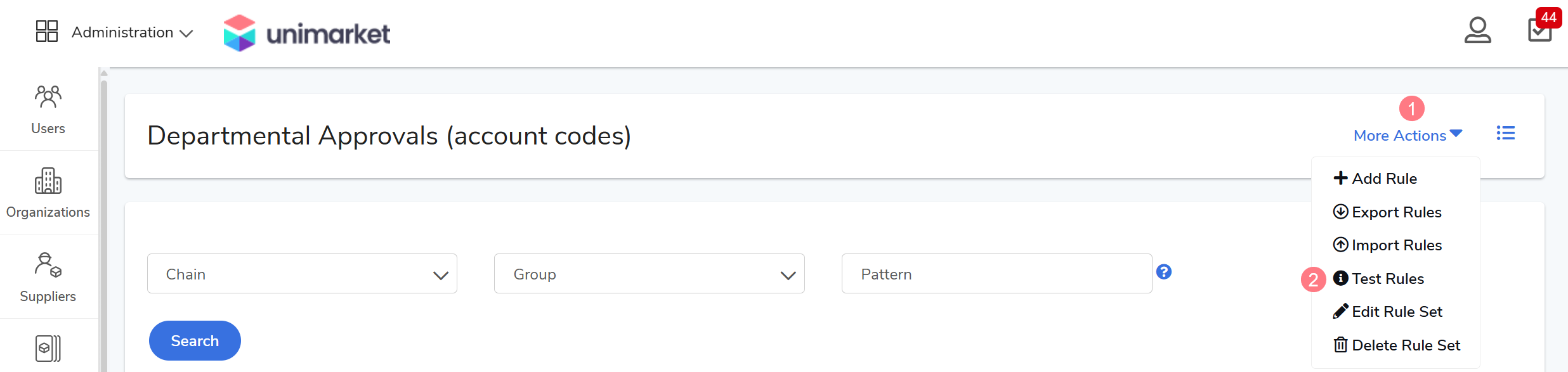Click the blue help question mark icon

[1164, 272]
